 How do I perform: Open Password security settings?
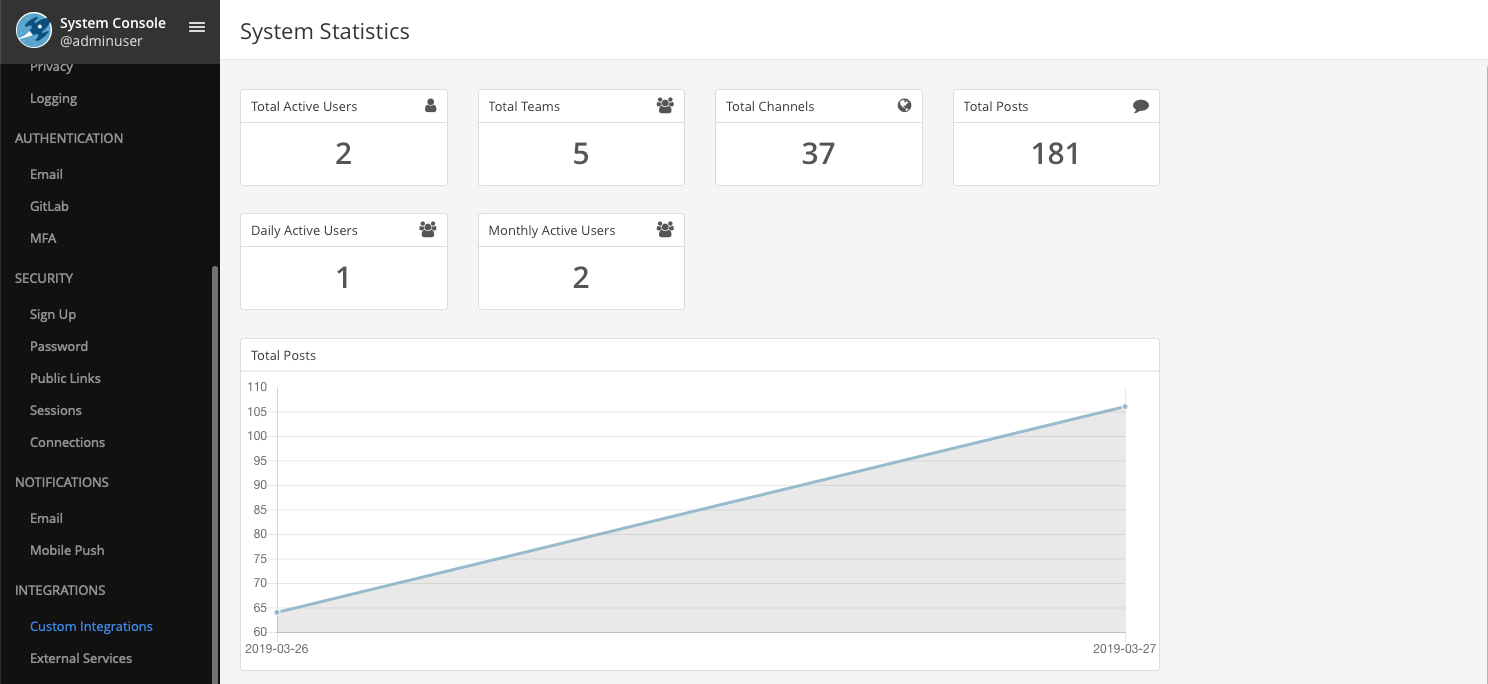(x=59, y=346)
